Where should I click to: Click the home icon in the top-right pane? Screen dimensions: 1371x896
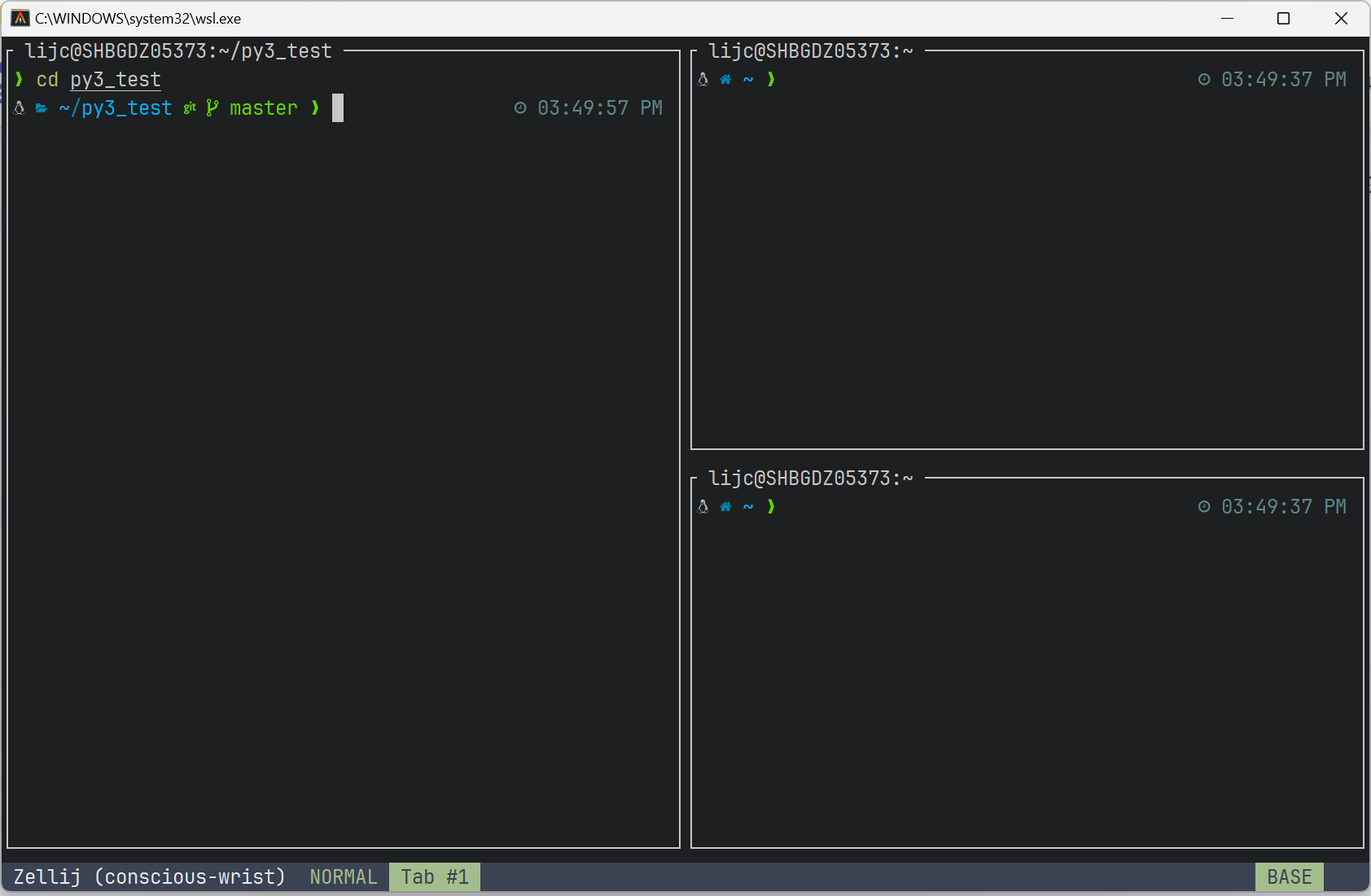pyautogui.click(x=725, y=80)
